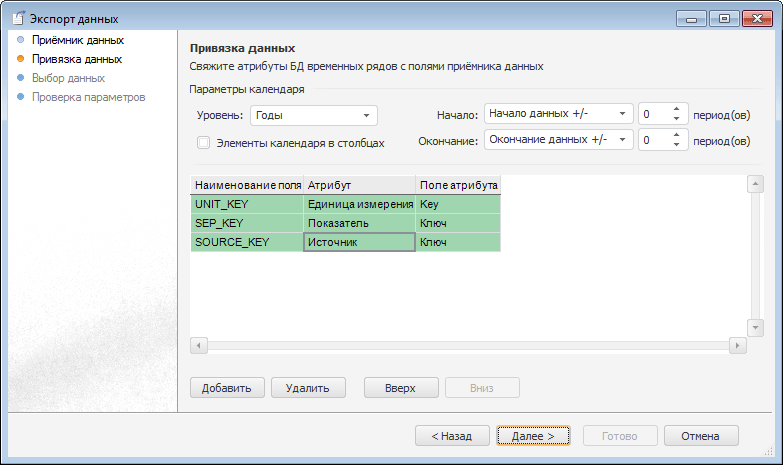
Task: Click the Удалить button
Action: [308, 387]
